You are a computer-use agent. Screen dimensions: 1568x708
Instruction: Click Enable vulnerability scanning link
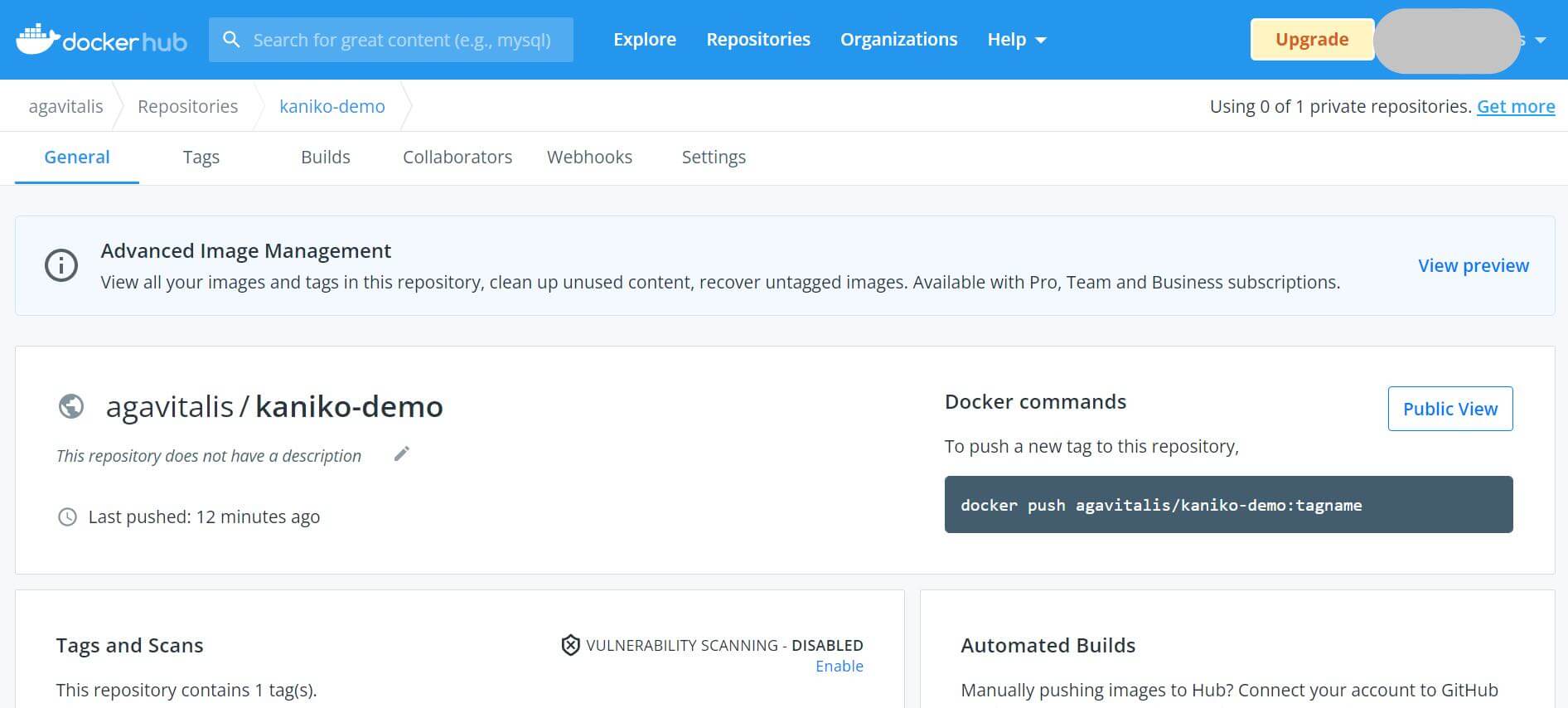(840, 666)
